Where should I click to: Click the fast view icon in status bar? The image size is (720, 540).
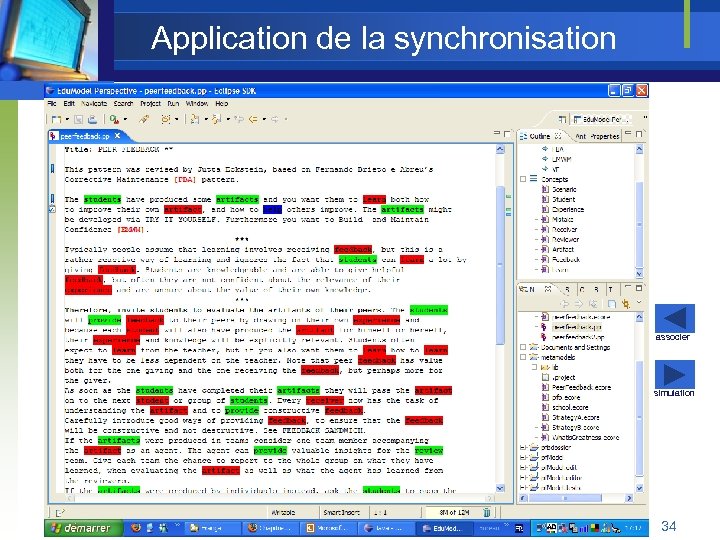[x=59, y=512]
